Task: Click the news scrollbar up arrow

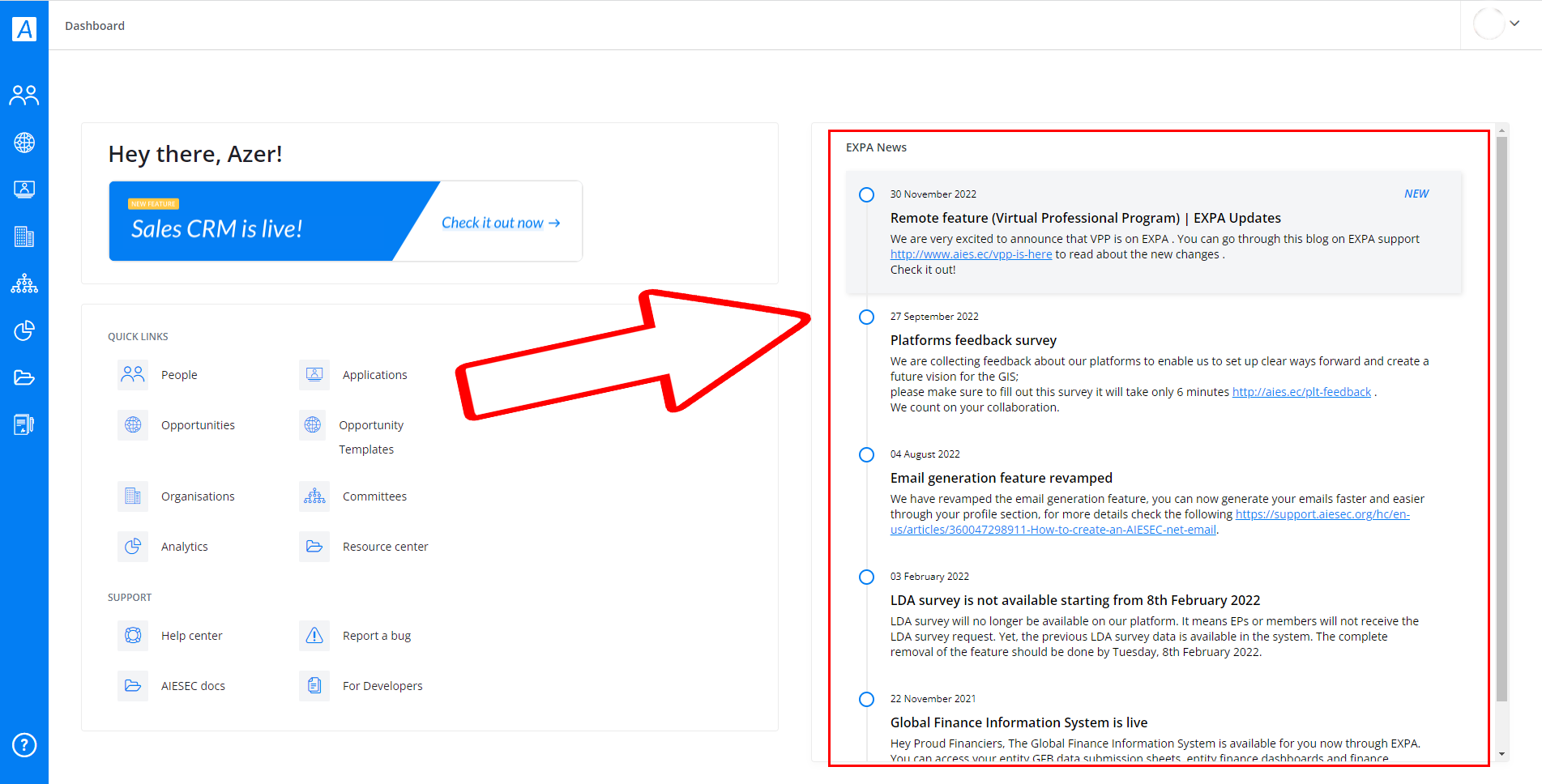Action: click(1501, 130)
